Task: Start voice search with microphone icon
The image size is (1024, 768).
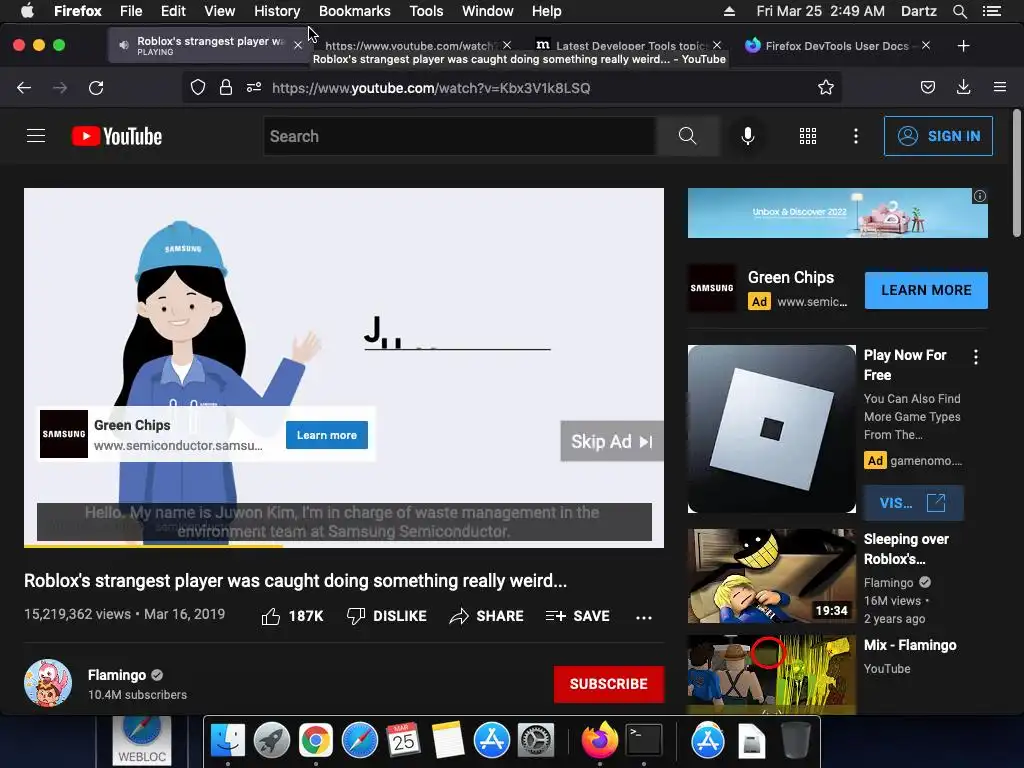Action: click(x=748, y=136)
